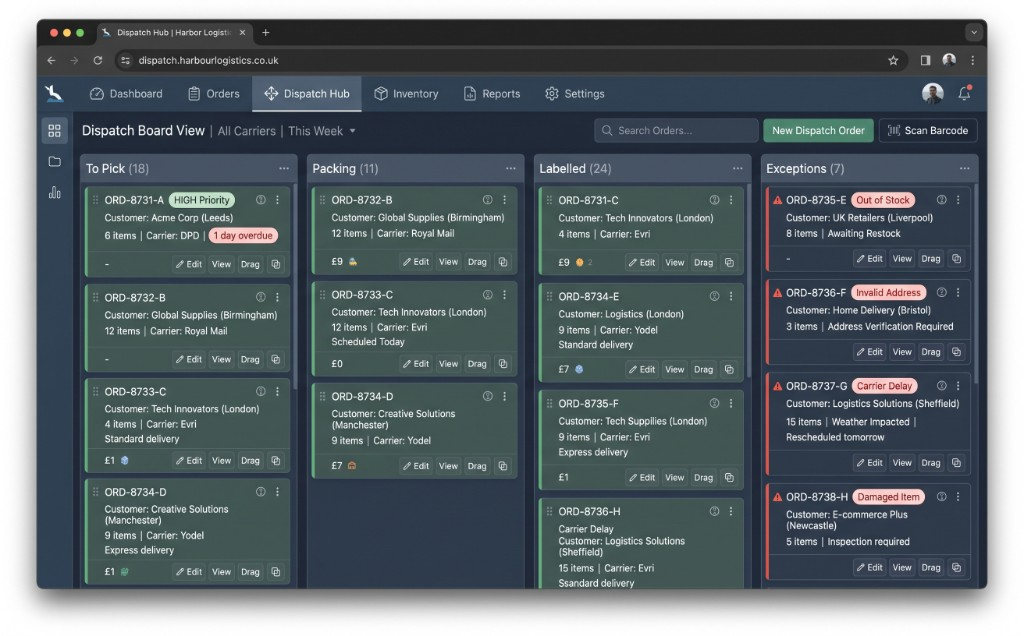Click Customer: Acme Corp (Leeds) text

pyautogui.click(x=168, y=218)
